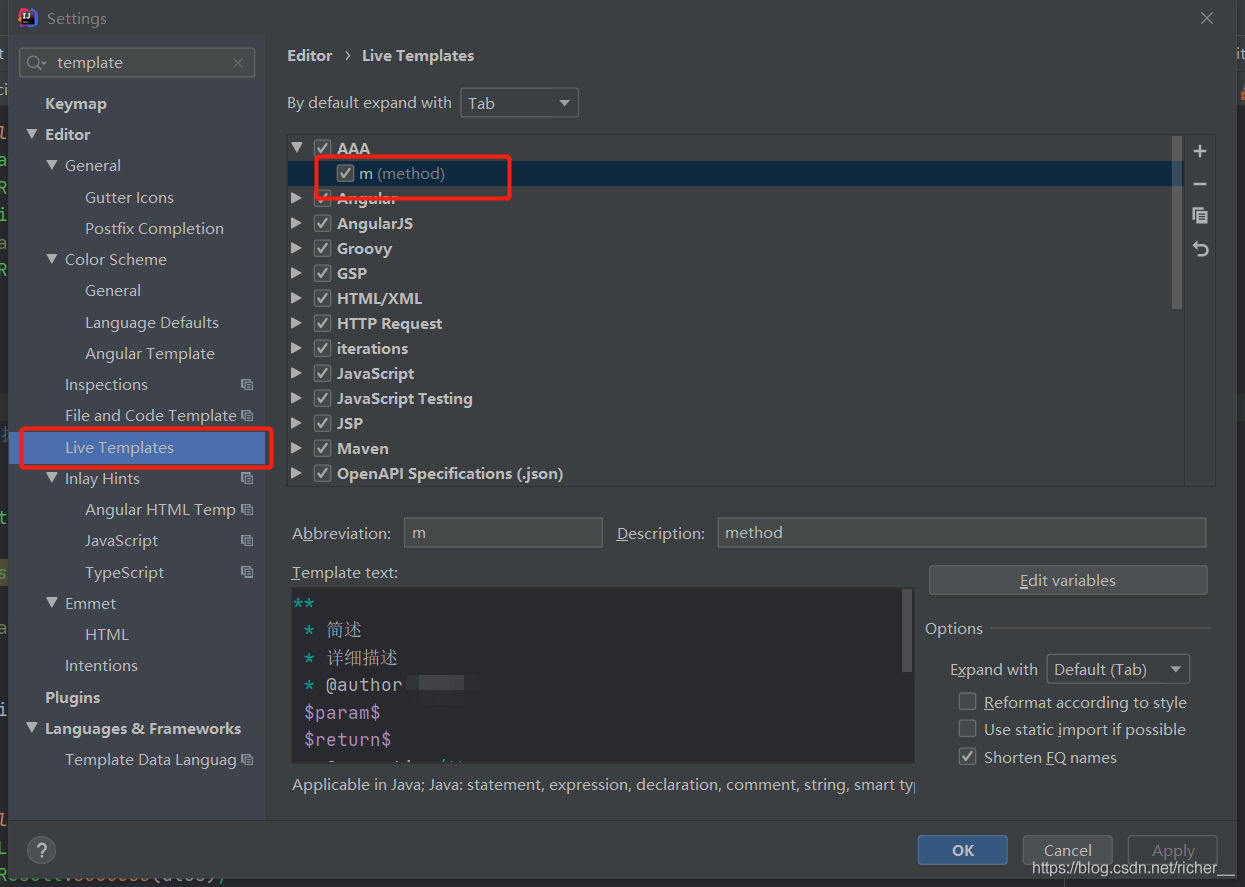Toggle the Groovy group checkbox
The width and height of the screenshot is (1245, 887).
(322, 248)
